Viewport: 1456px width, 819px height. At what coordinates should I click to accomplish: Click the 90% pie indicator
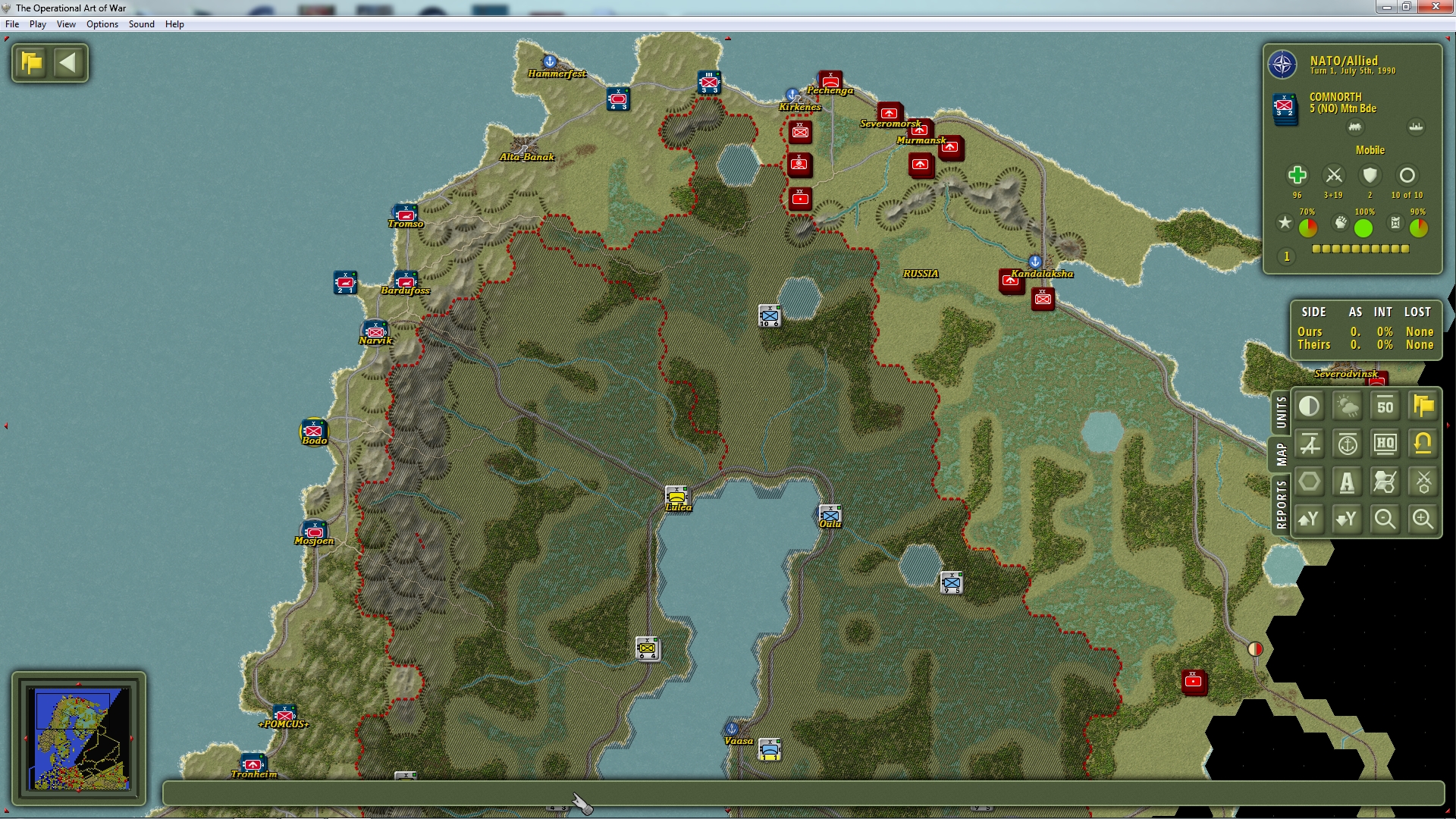(x=1419, y=227)
